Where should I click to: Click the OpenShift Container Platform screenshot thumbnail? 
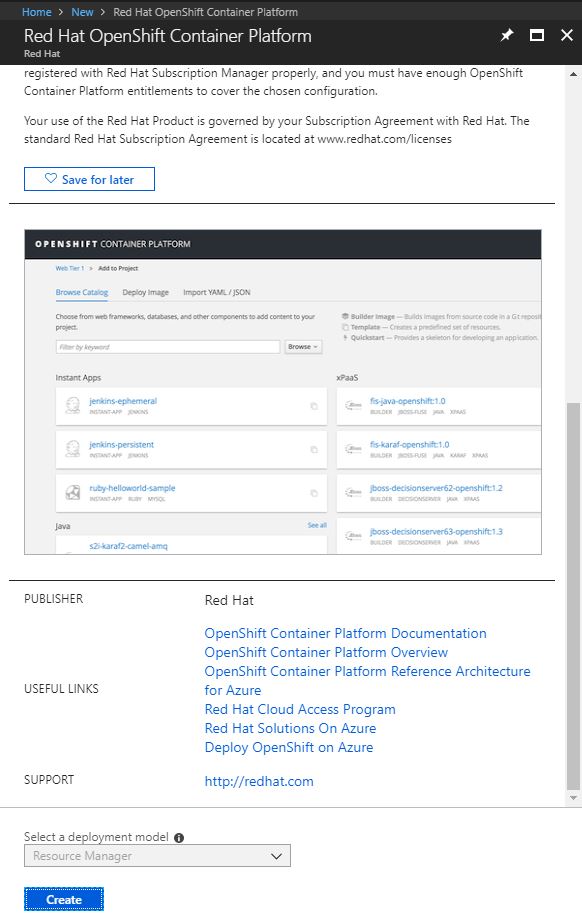[283, 392]
